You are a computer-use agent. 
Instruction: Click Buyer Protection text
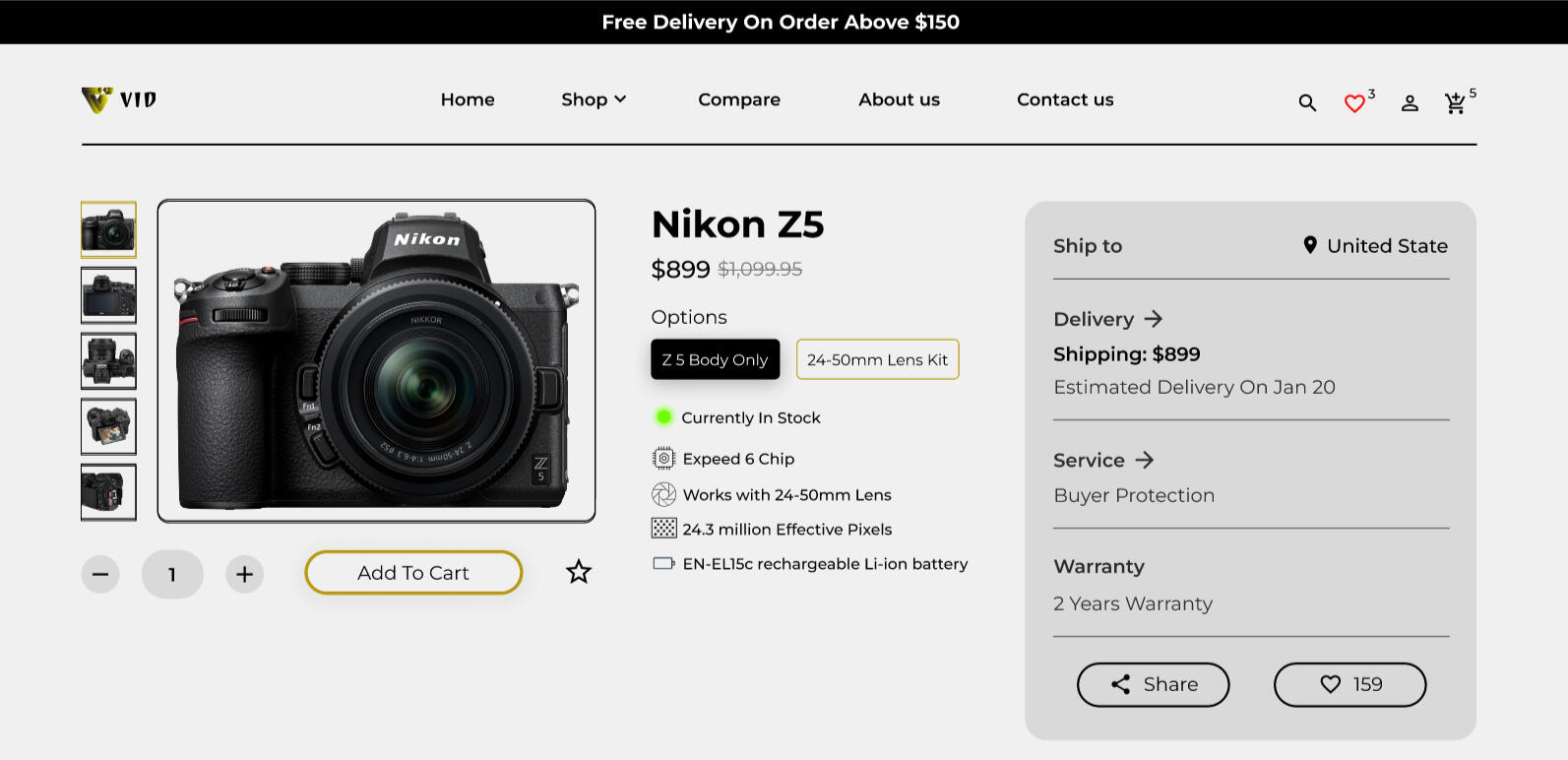coord(1134,495)
